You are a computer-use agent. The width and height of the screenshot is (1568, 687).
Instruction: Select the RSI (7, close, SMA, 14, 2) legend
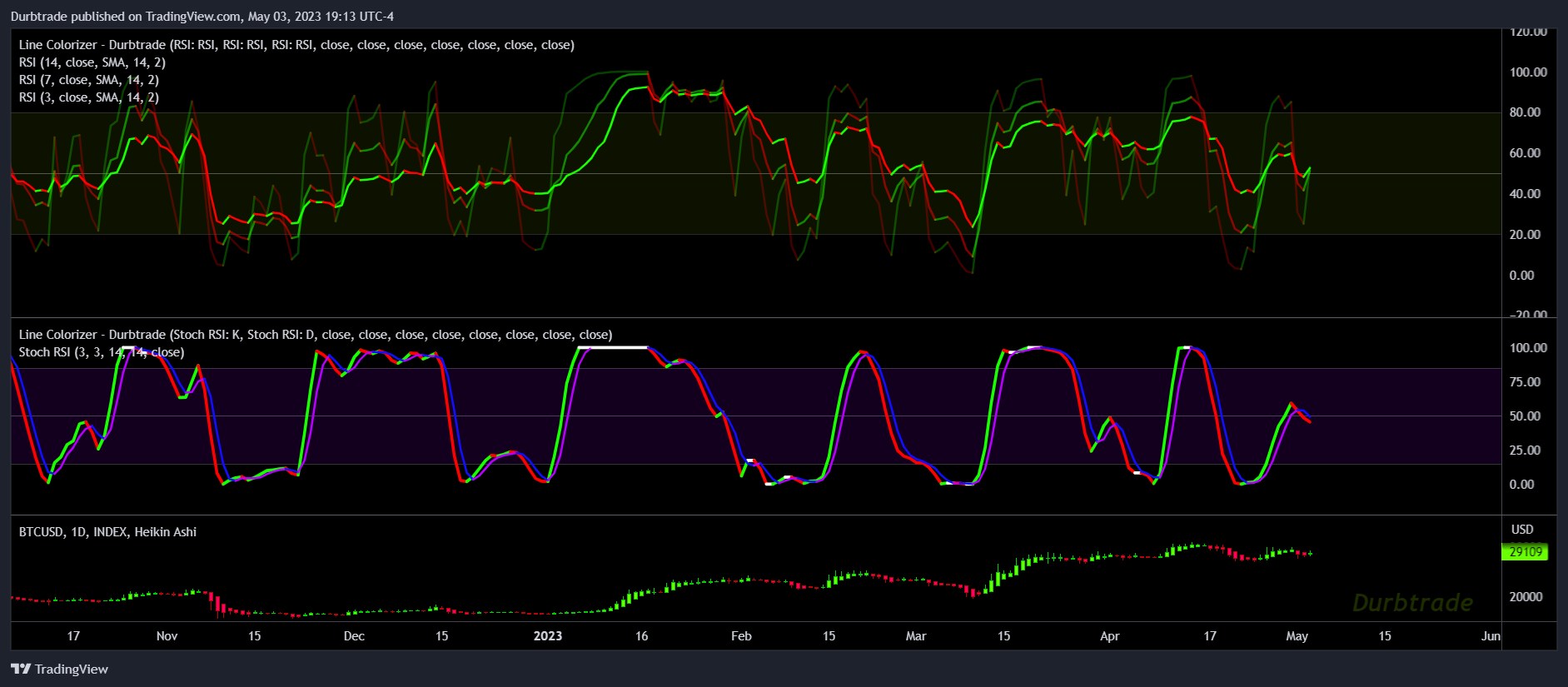(x=89, y=80)
